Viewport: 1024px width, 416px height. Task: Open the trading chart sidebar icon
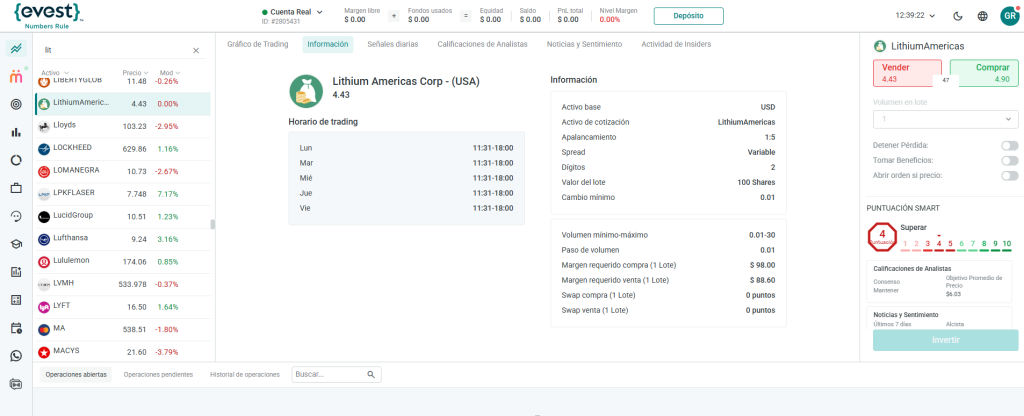pos(16,48)
